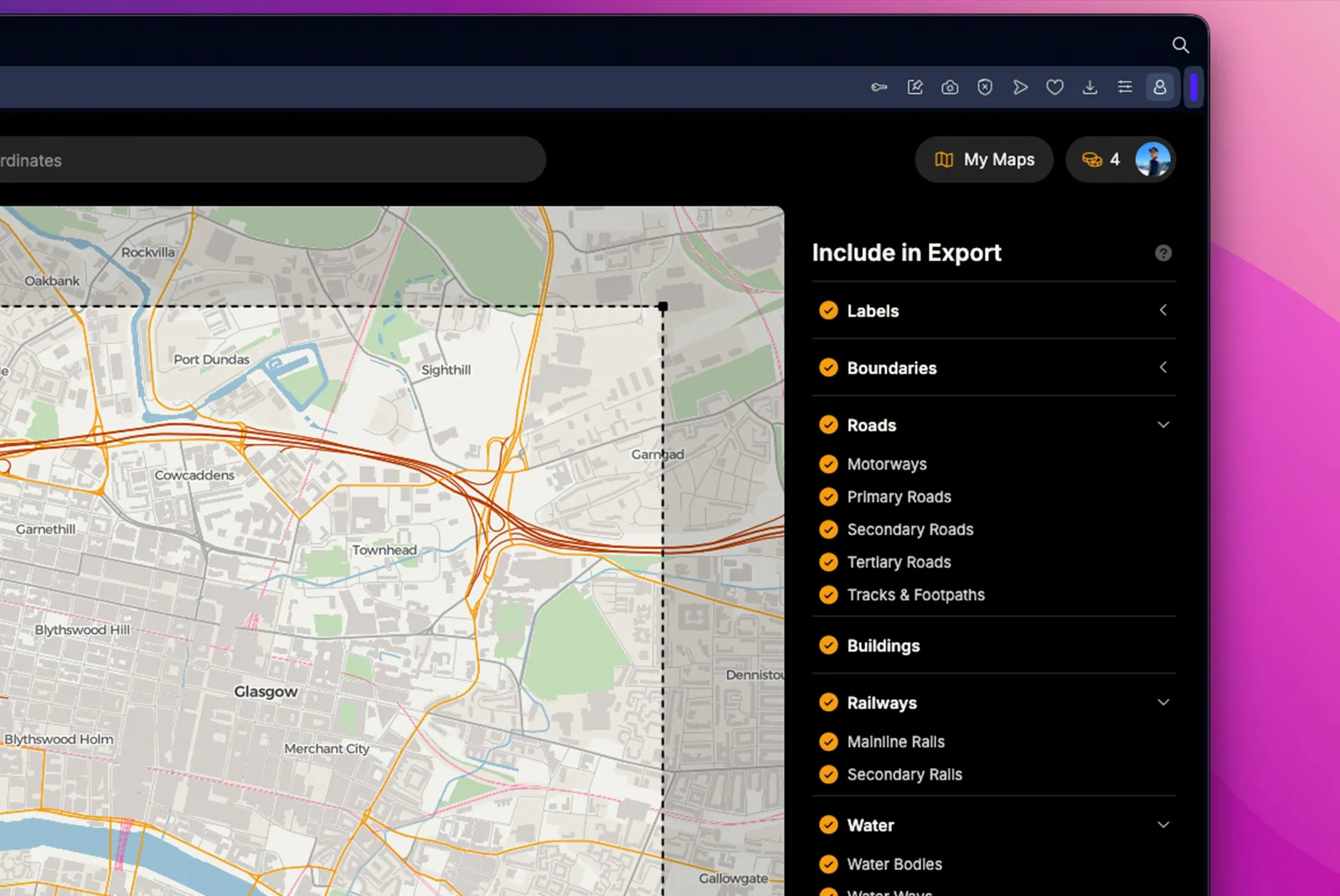Click the Include in Export heading
The height and width of the screenshot is (896, 1340).
pyautogui.click(x=906, y=253)
